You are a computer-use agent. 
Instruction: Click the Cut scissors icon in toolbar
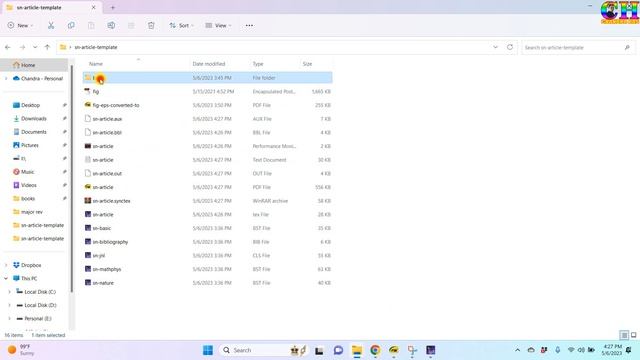tap(51, 25)
